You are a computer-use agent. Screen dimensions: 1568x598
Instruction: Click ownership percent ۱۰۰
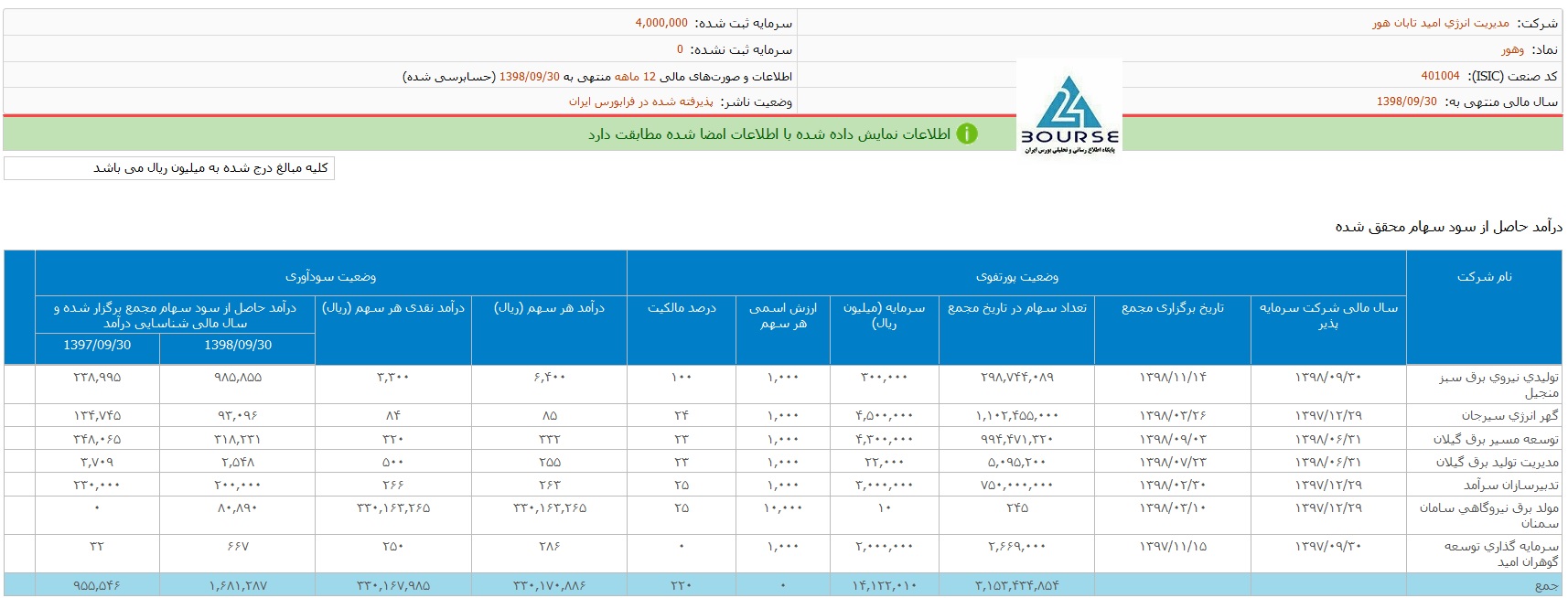click(x=682, y=377)
